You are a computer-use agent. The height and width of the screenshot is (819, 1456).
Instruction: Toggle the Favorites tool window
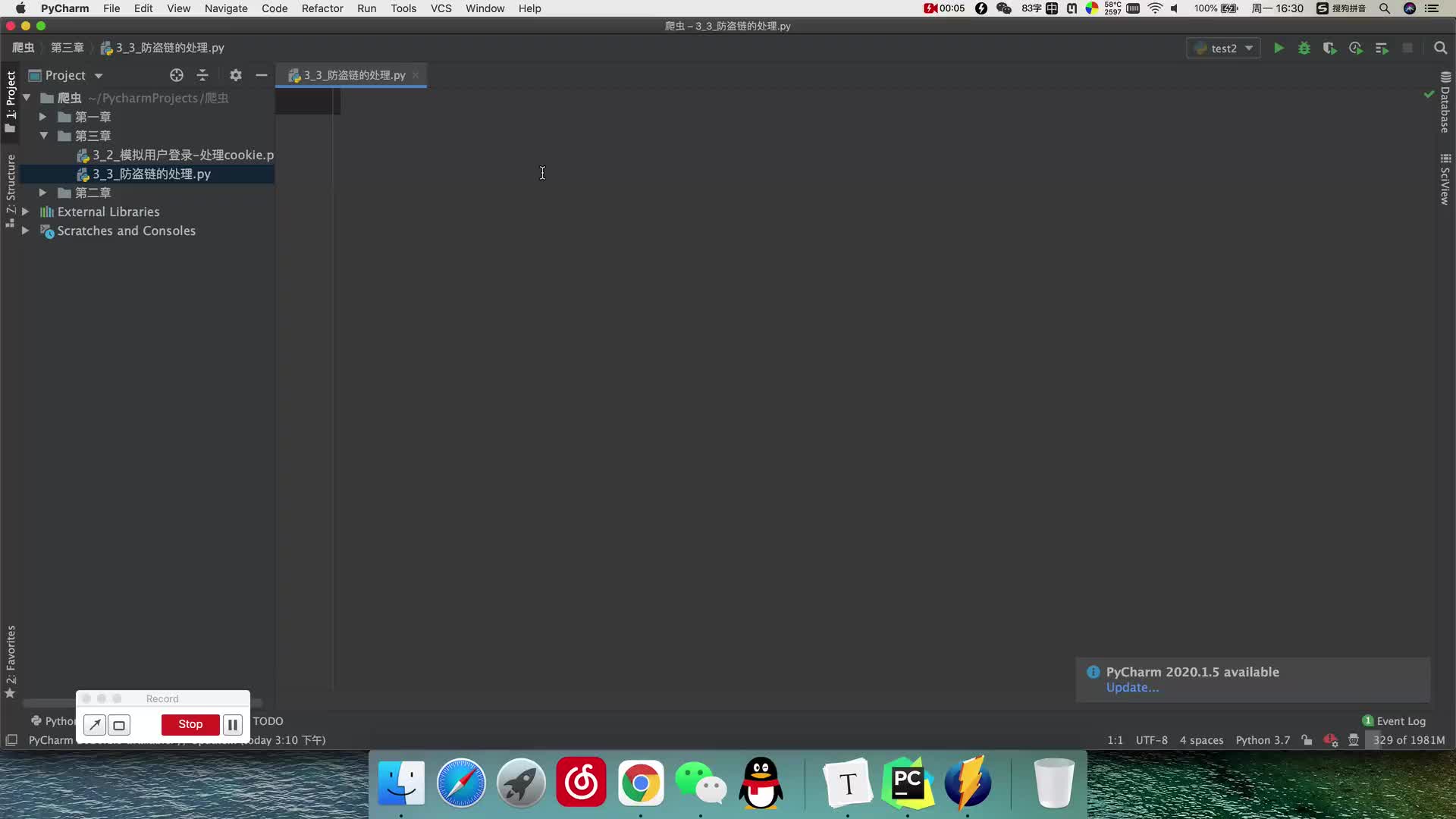[11, 661]
